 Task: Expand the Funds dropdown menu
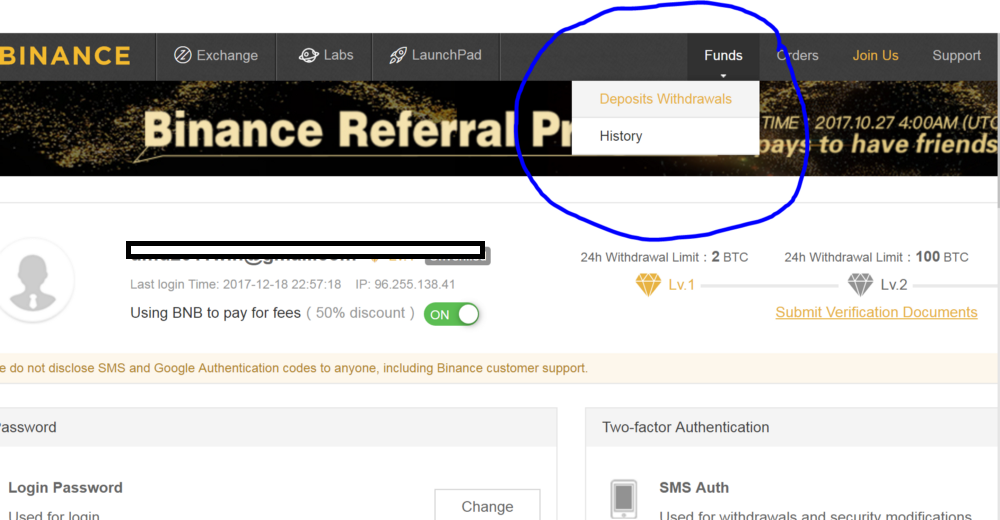tap(723, 56)
